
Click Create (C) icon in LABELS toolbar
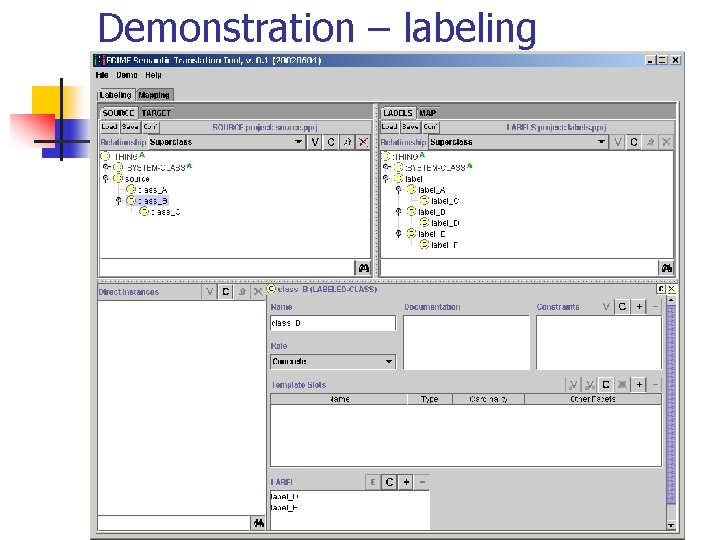(x=634, y=142)
